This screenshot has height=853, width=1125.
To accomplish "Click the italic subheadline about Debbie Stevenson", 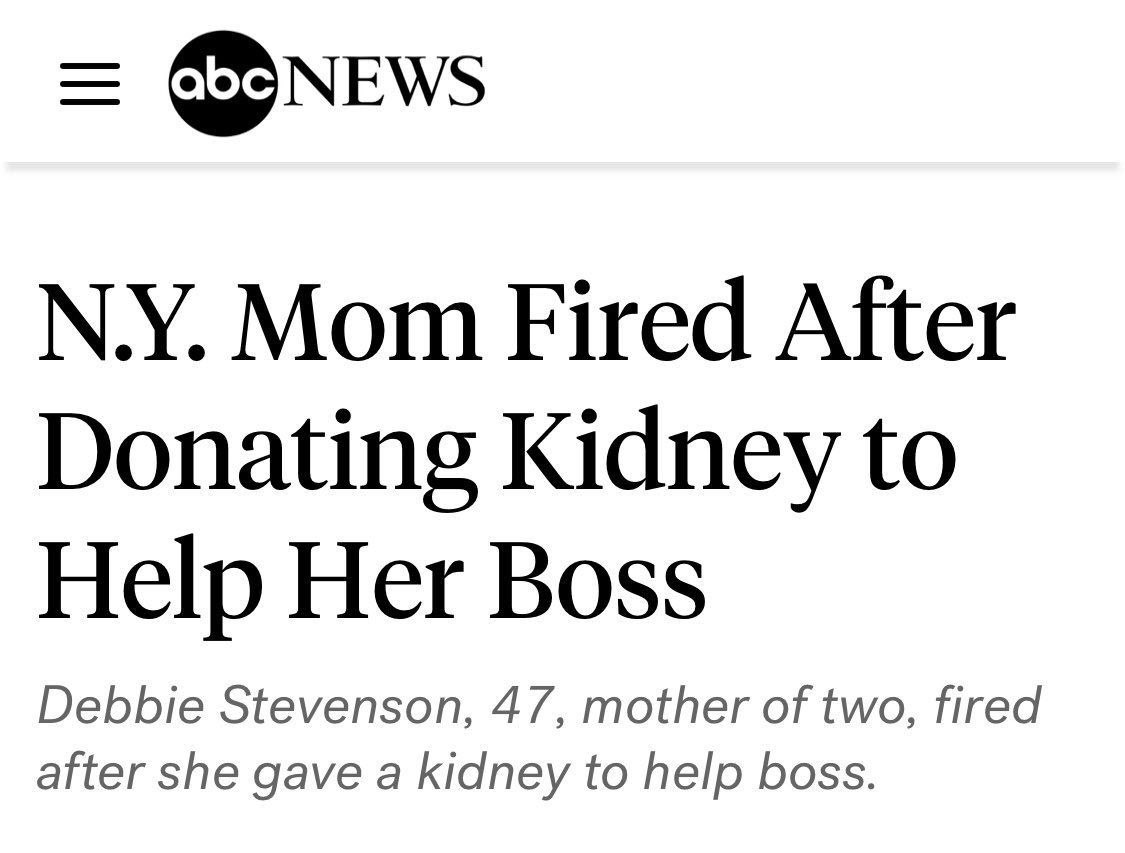I will coord(538,738).
